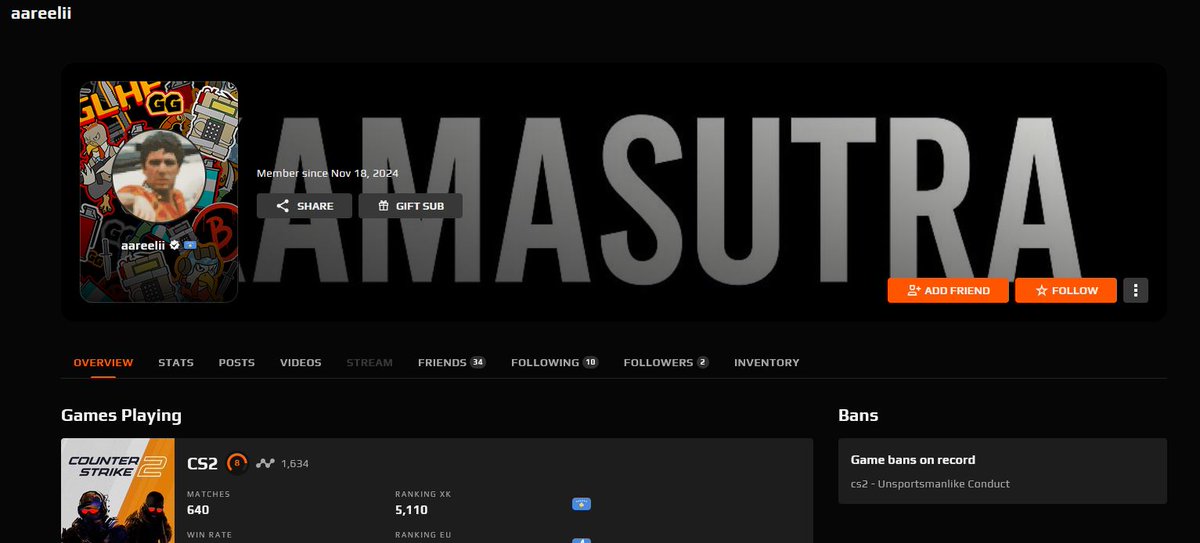Click the aareelii username under the avatar

143,245
